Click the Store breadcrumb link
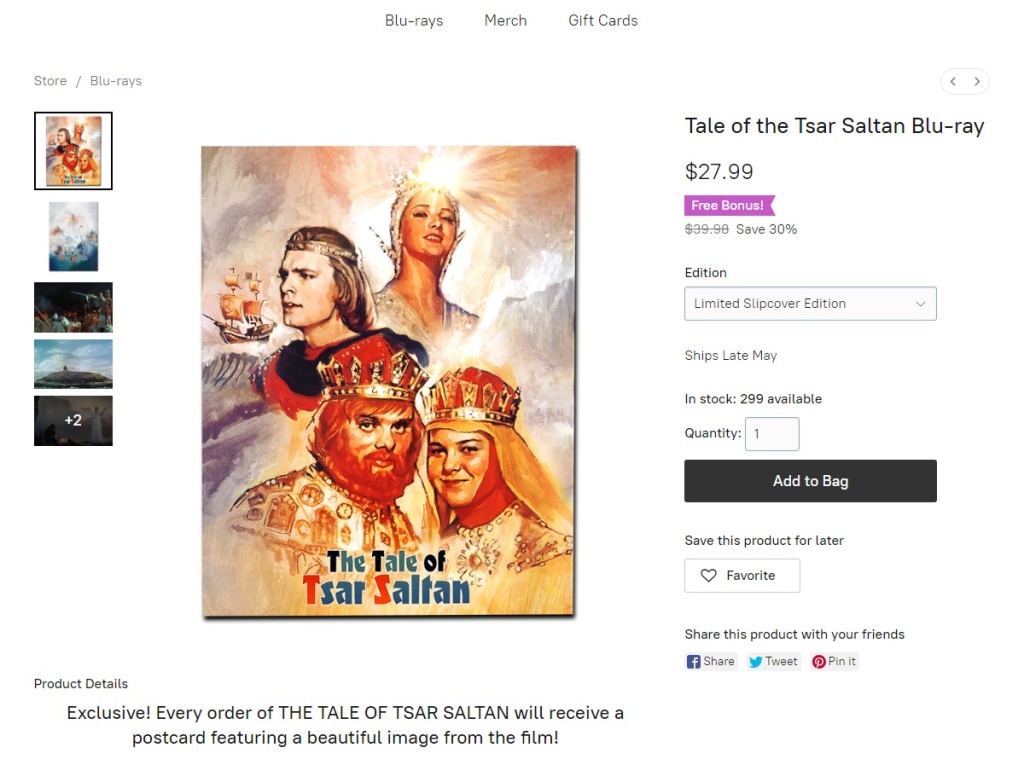This screenshot has width=1024, height=759. click(50, 81)
